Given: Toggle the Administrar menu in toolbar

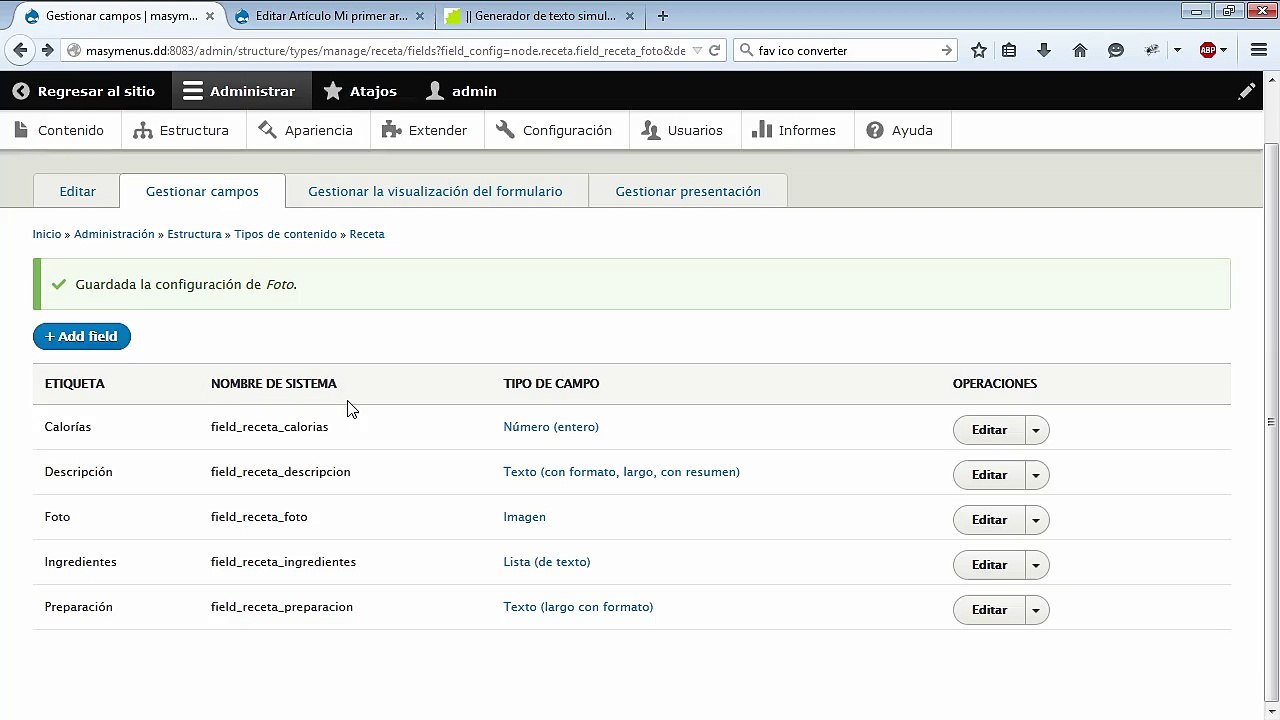Looking at the screenshot, I should pos(240,91).
